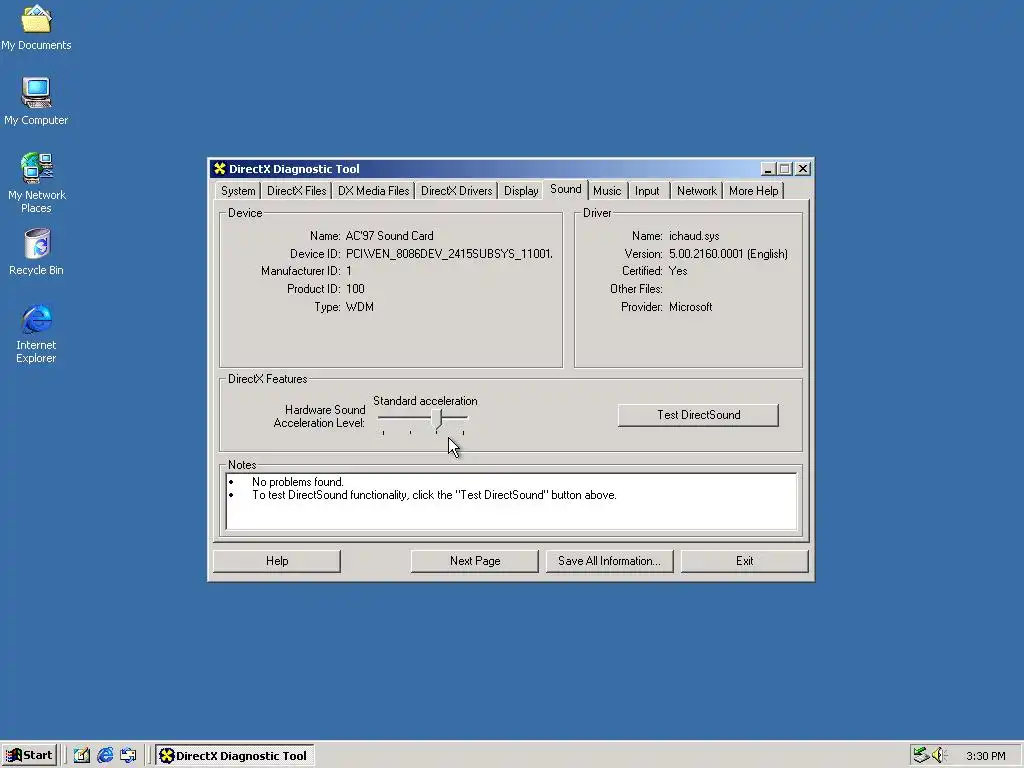Screen dimensions: 1024x768
Task: Click the notepad-style quick launch icon
Action: point(82,756)
